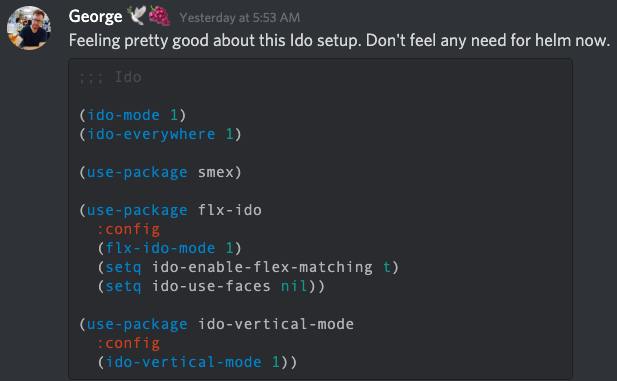Click the line '(use-package flx-ido'

pos(170,210)
